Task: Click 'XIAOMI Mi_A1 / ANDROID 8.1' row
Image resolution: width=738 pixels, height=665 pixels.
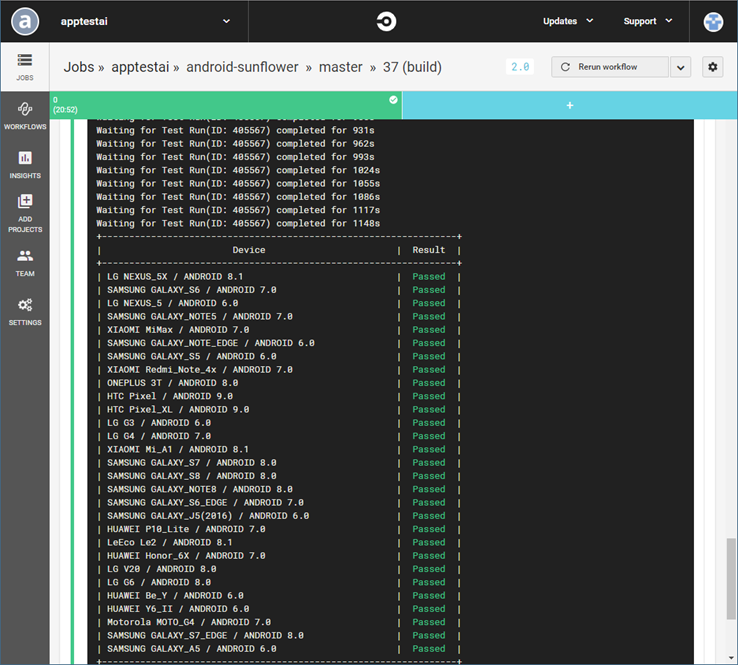Action: click(x=279, y=449)
